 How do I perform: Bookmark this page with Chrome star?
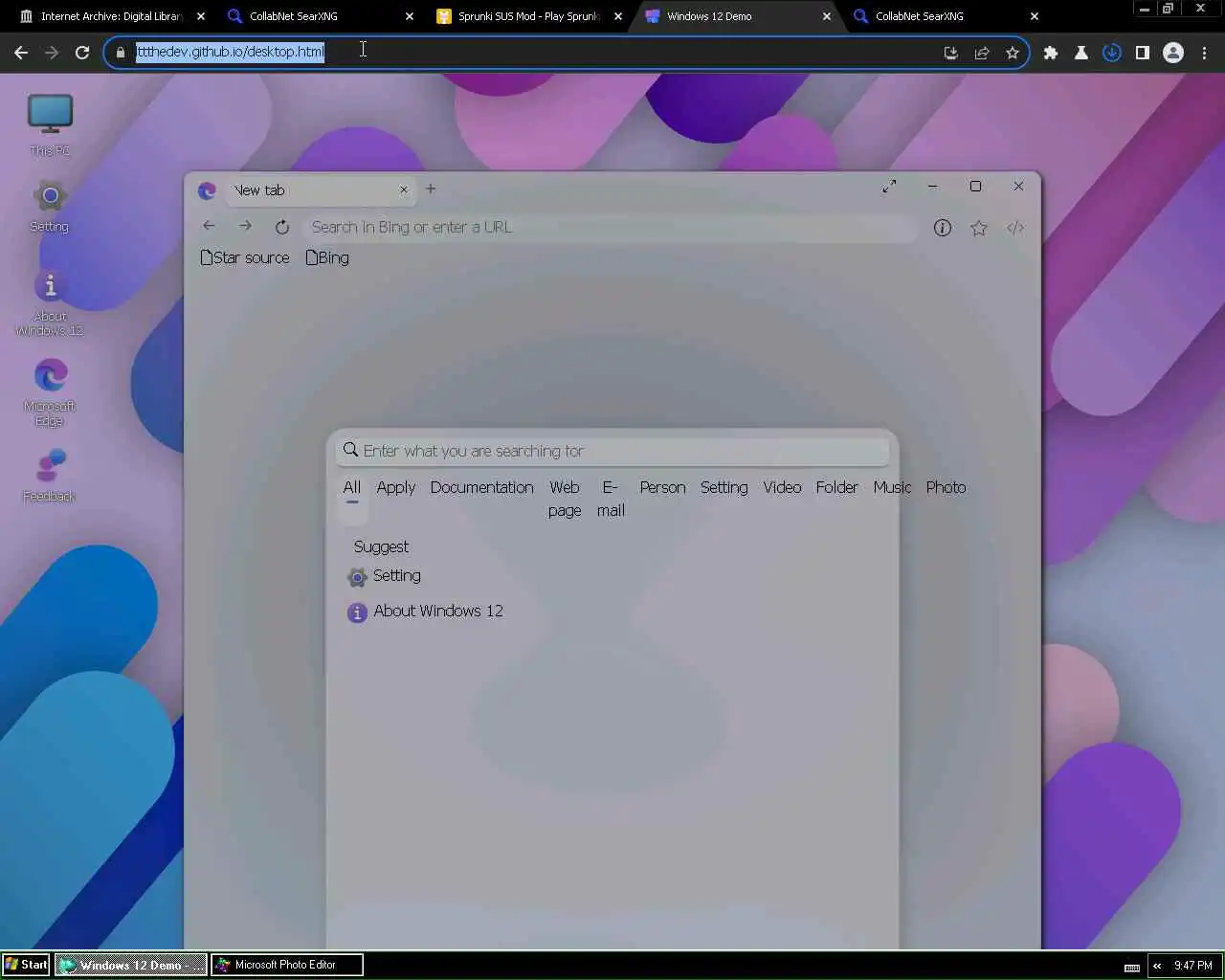coord(1013,53)
